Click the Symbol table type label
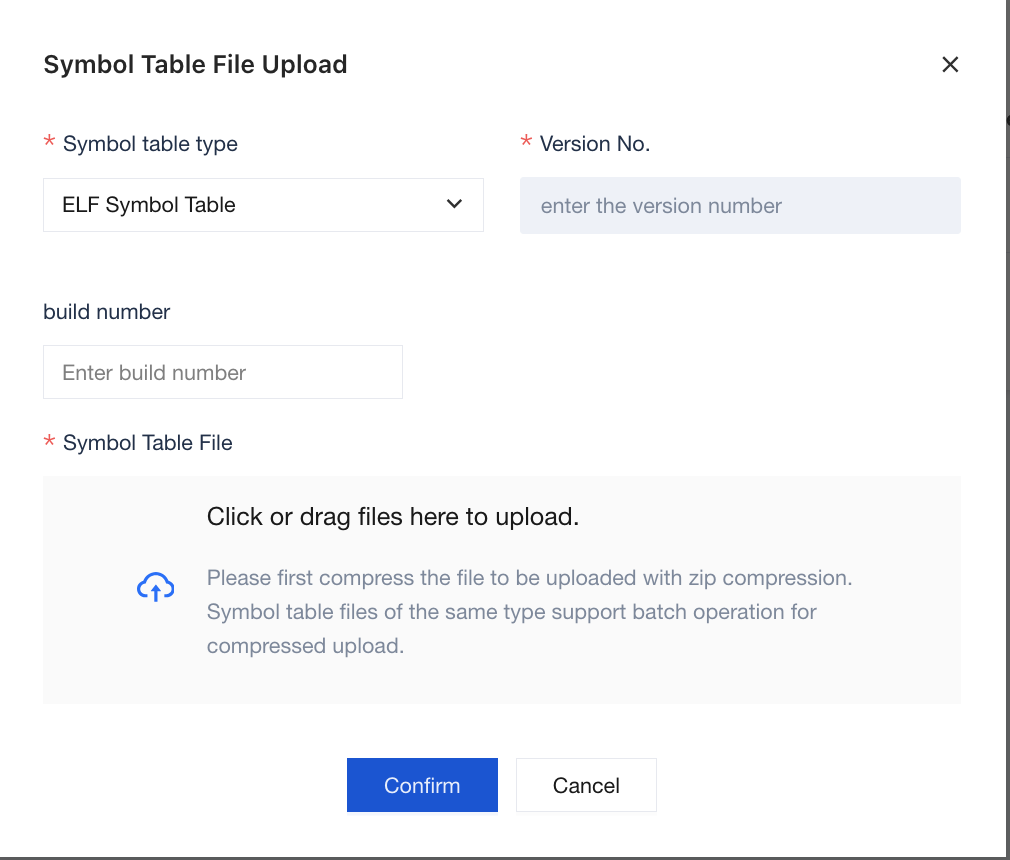 [x=150, y=144]
